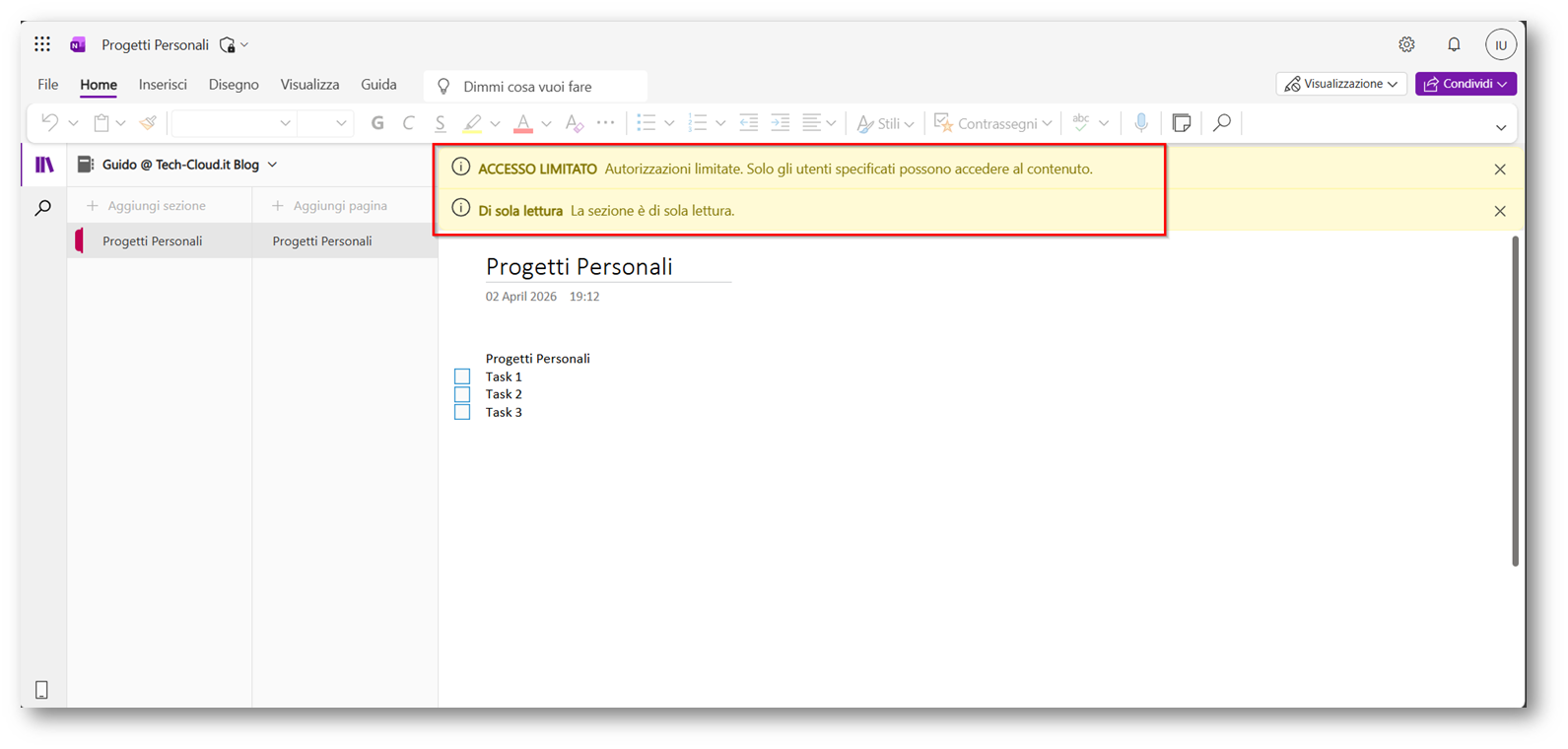Check the Task 3 checkbox

462,412
